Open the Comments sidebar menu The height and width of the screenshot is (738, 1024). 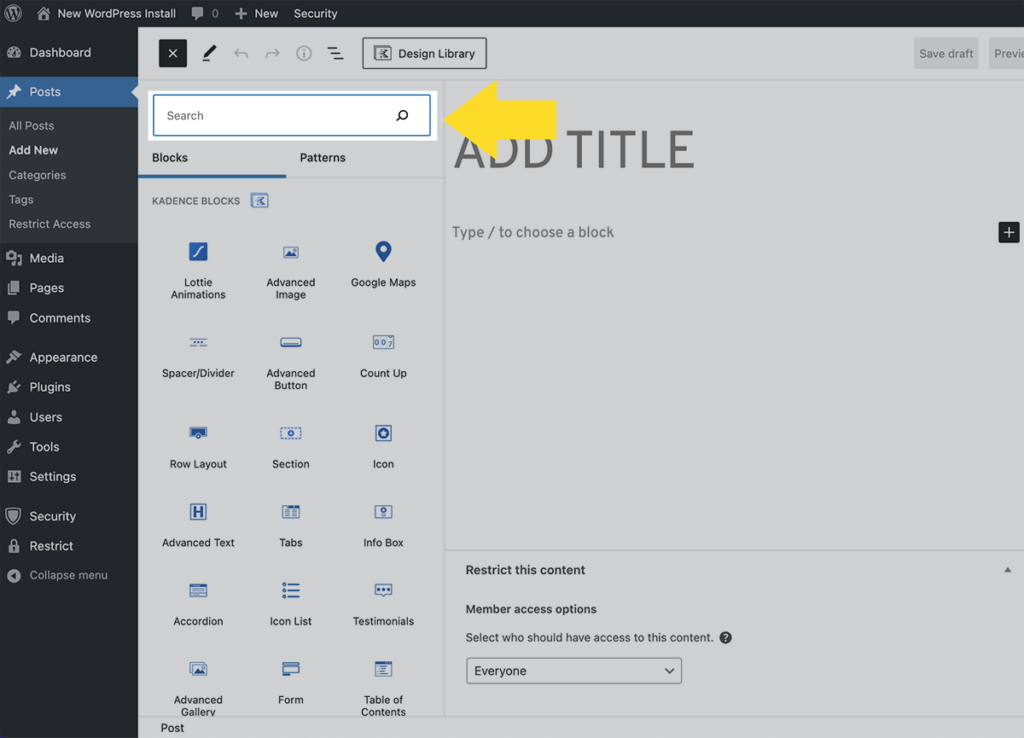click(x=69, y=318)
